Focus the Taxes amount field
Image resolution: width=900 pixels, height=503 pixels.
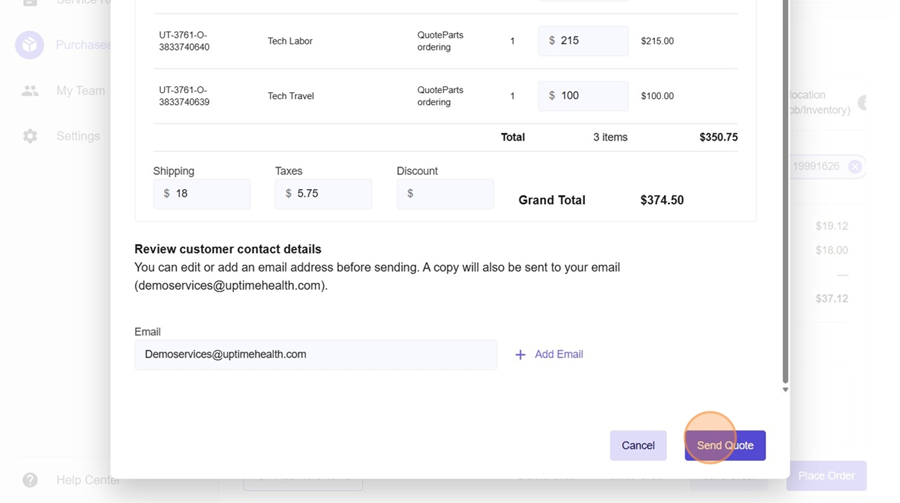[x=330, y=194]
